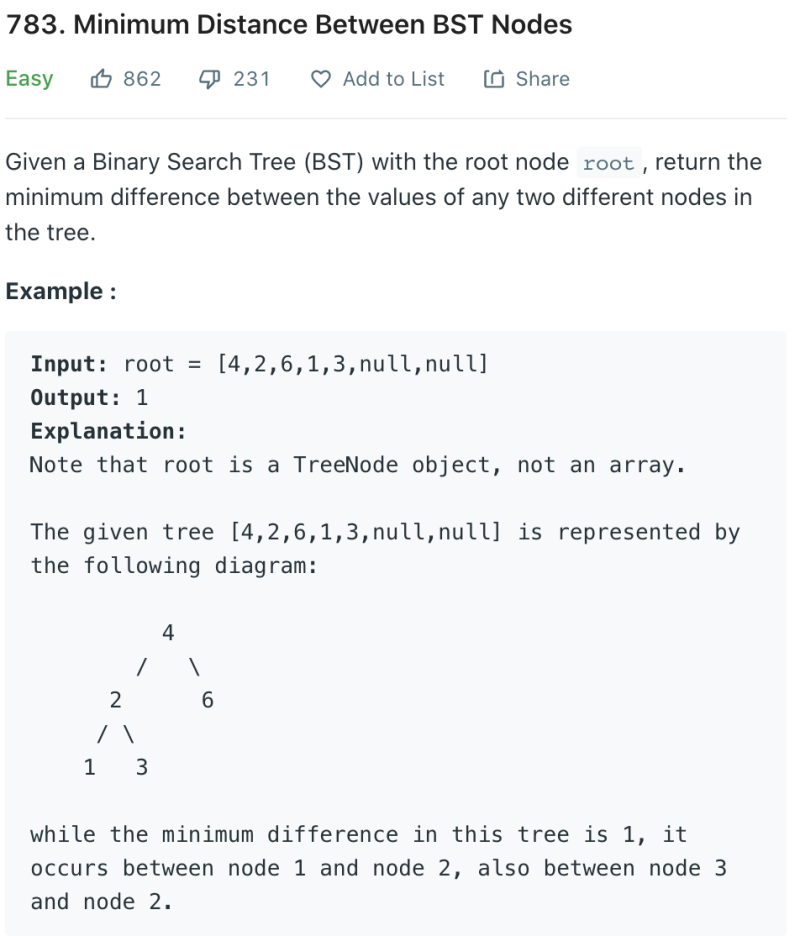This screenshot has height=936, width=800.
Task: Click the Example heading
Action: pos(60,291)
